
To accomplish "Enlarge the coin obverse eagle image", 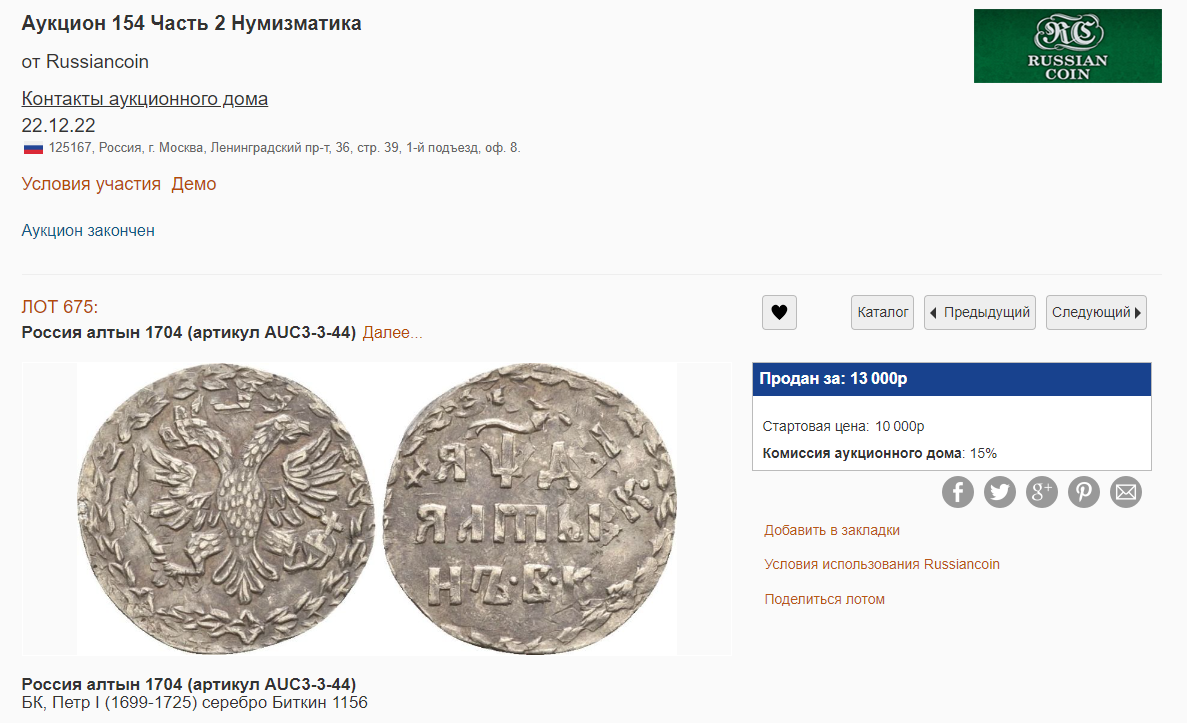I will [x=226, y=509].
